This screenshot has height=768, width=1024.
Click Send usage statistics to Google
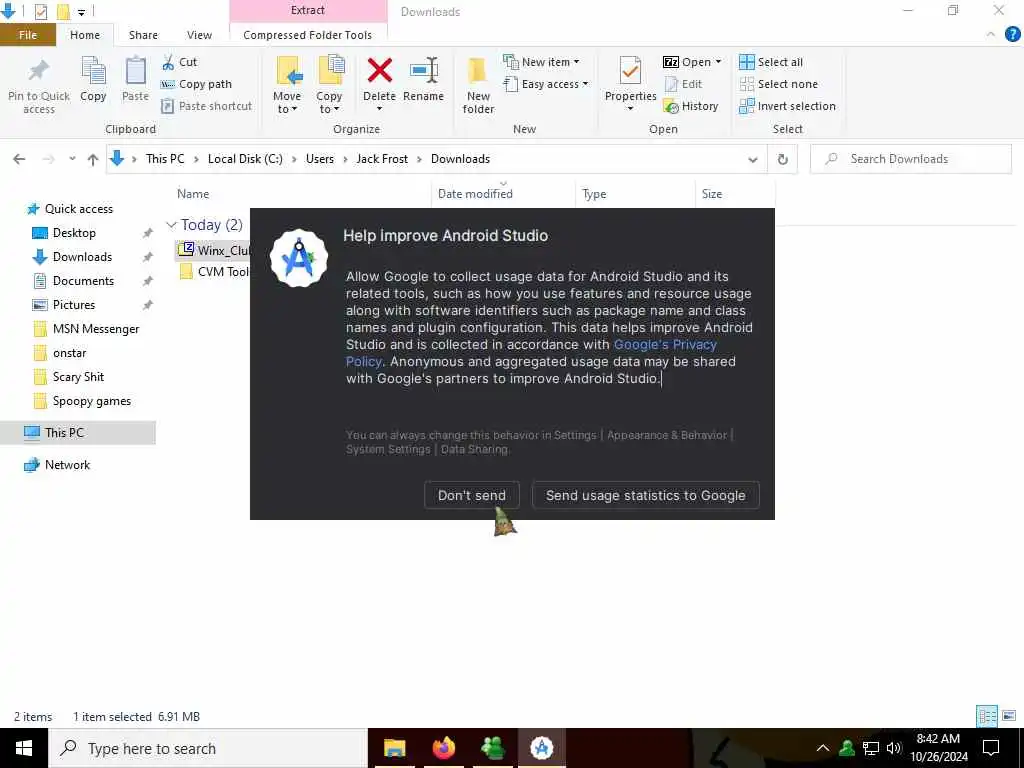(645, 495)
